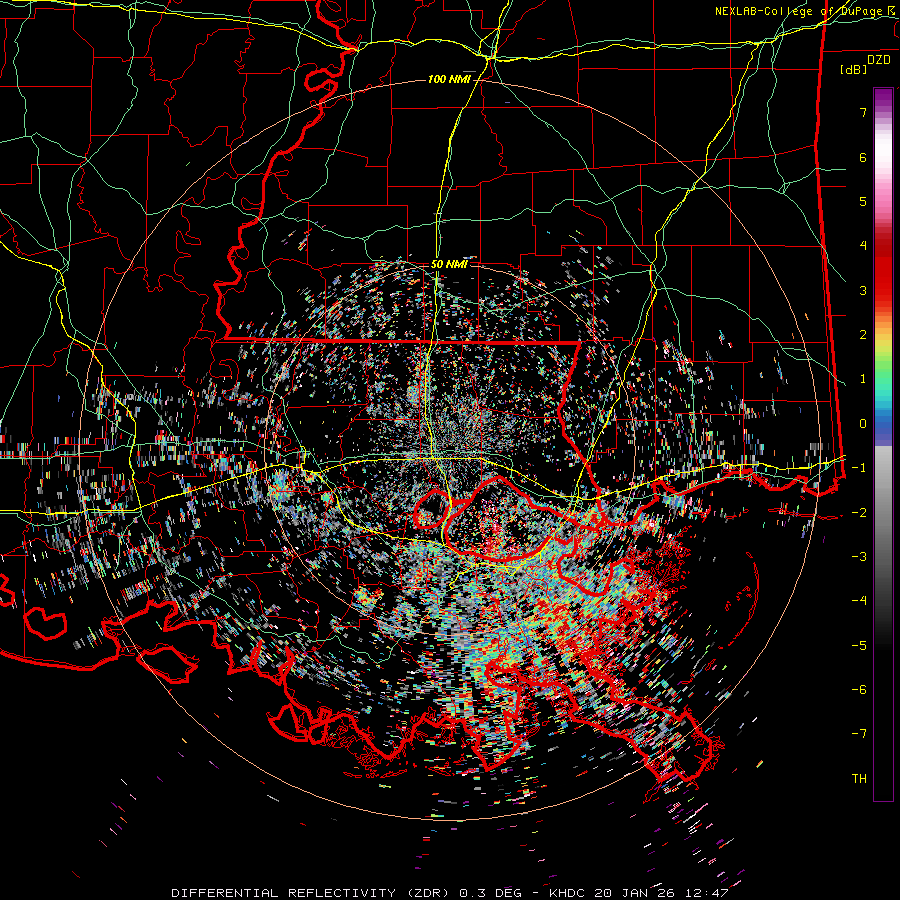Click the -2 value on color scale
The height and width of the screenshot is (900, 900).
[859, 512]
